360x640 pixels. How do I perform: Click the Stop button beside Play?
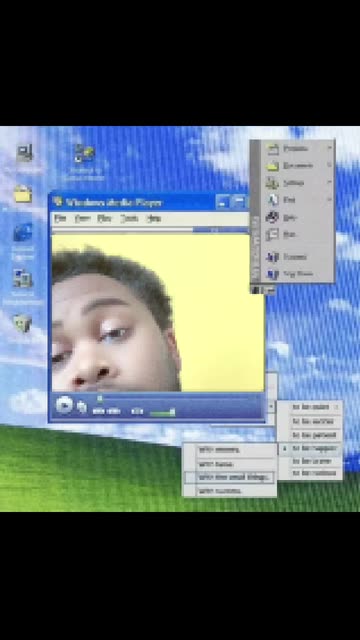(x=82, y=407)
